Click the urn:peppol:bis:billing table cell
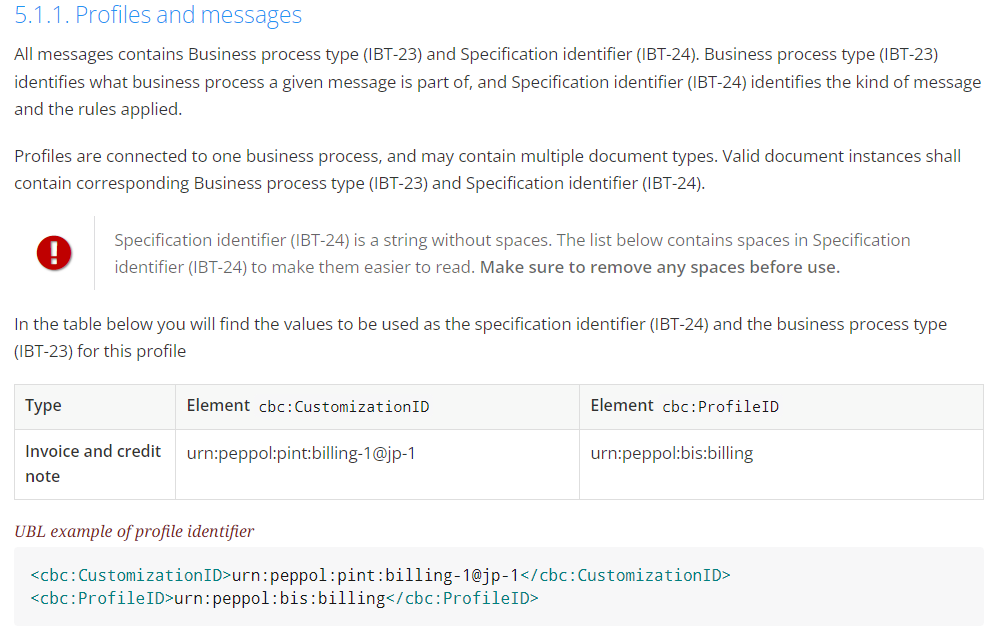This screenshot has height=626, width=994. coord(781,464)
